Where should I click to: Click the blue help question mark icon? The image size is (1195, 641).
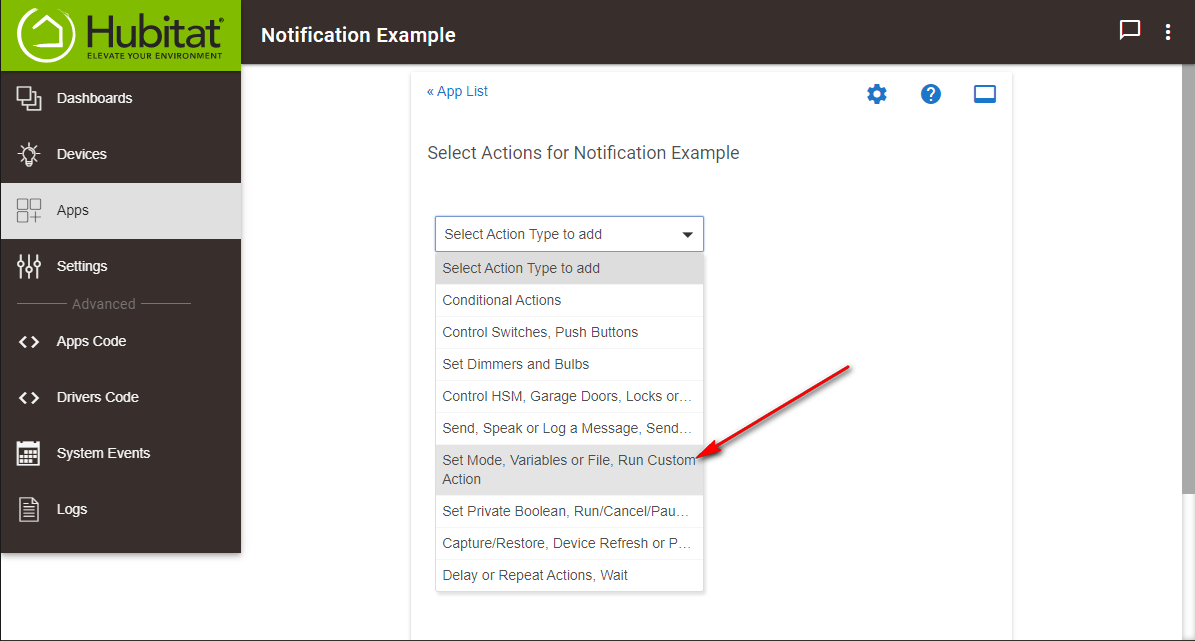(931, 94)
